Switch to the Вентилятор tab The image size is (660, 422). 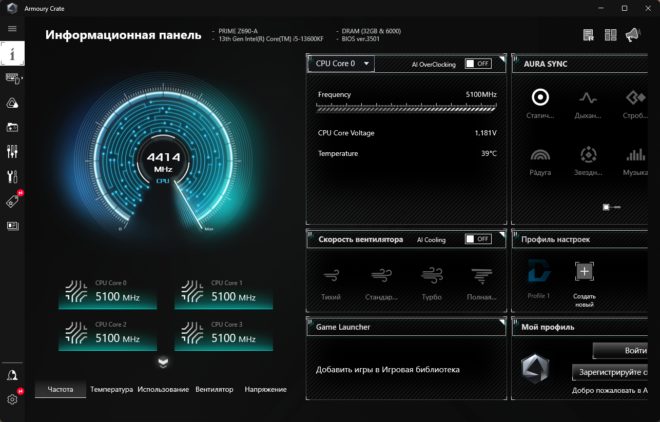(x=214, y=389)
